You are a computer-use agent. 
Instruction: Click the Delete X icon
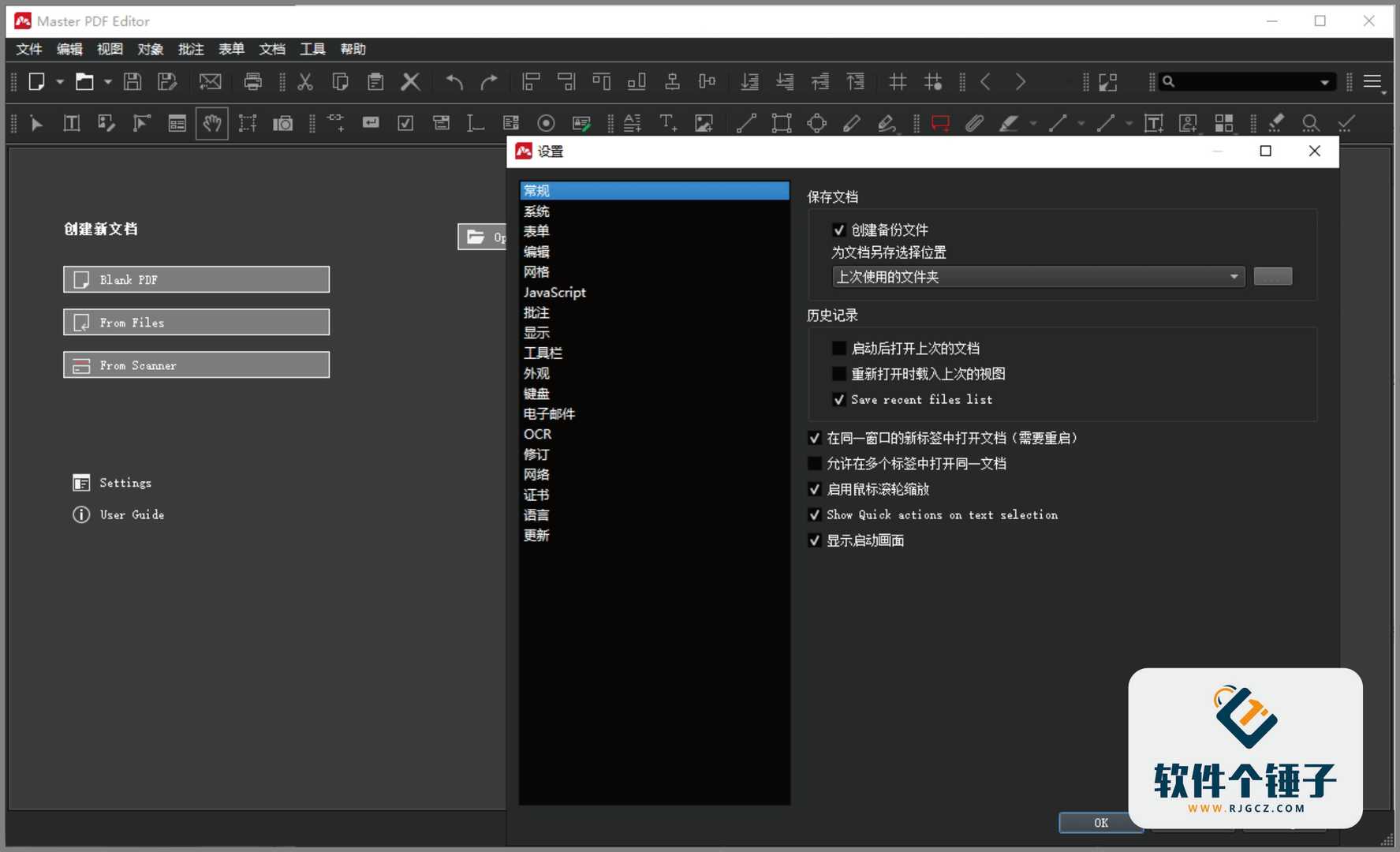click(x=411, y=81)
